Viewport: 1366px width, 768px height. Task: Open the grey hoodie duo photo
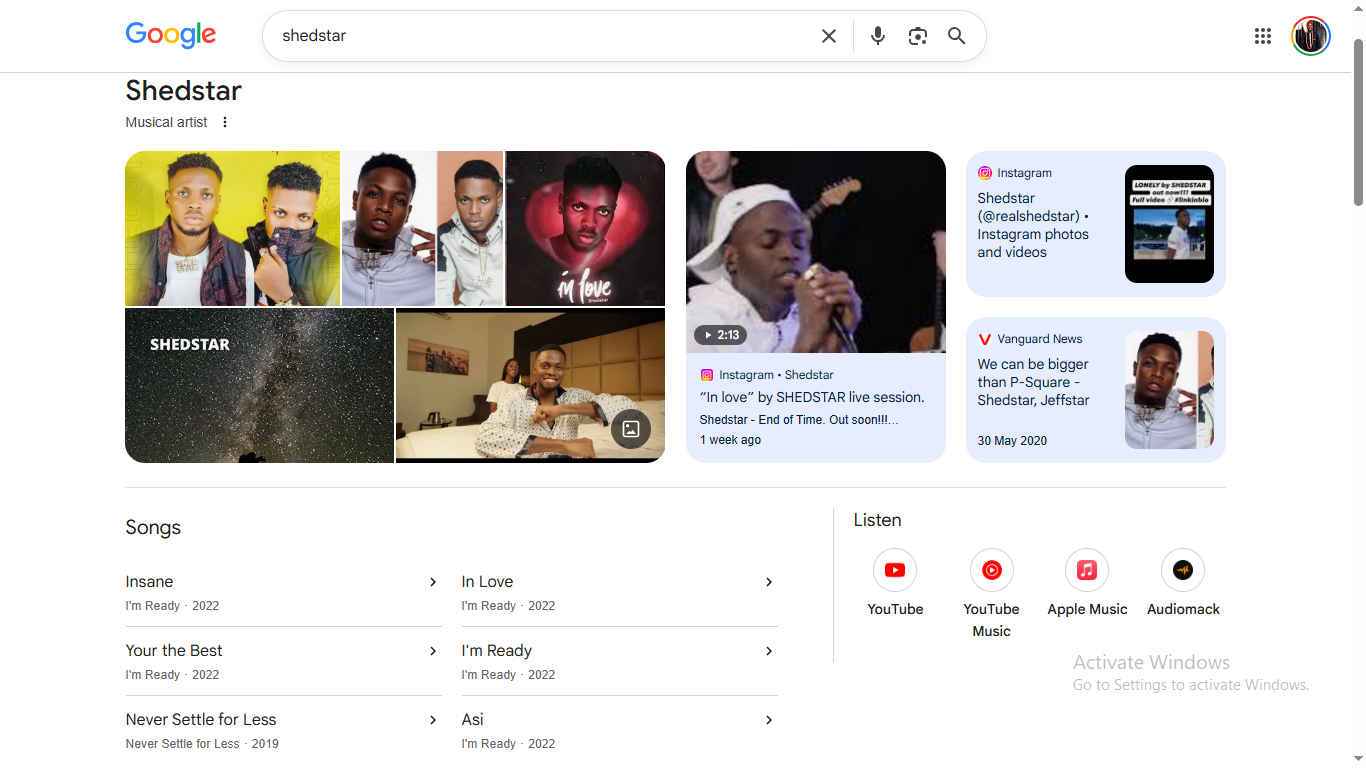click(x=423, y=228)
